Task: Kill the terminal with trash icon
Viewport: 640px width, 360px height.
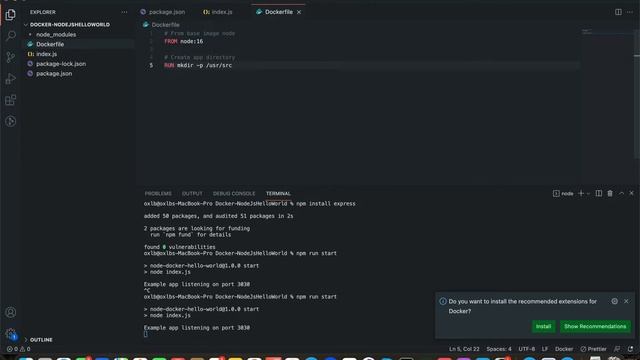Action: click(610, 193)
